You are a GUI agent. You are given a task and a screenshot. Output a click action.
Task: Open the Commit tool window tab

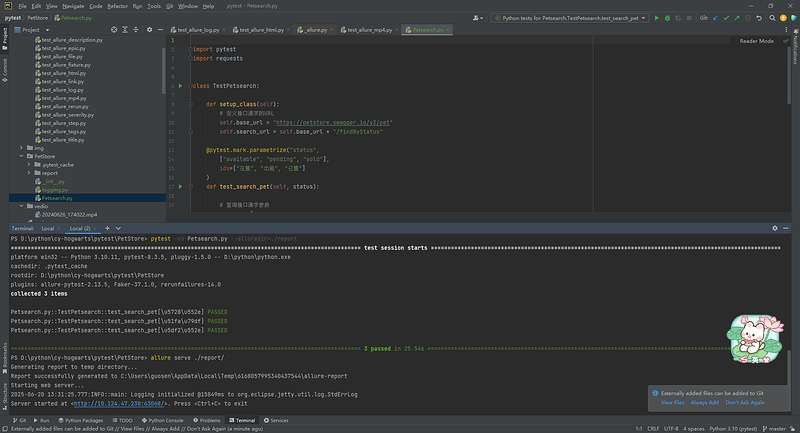click(5, 70)
